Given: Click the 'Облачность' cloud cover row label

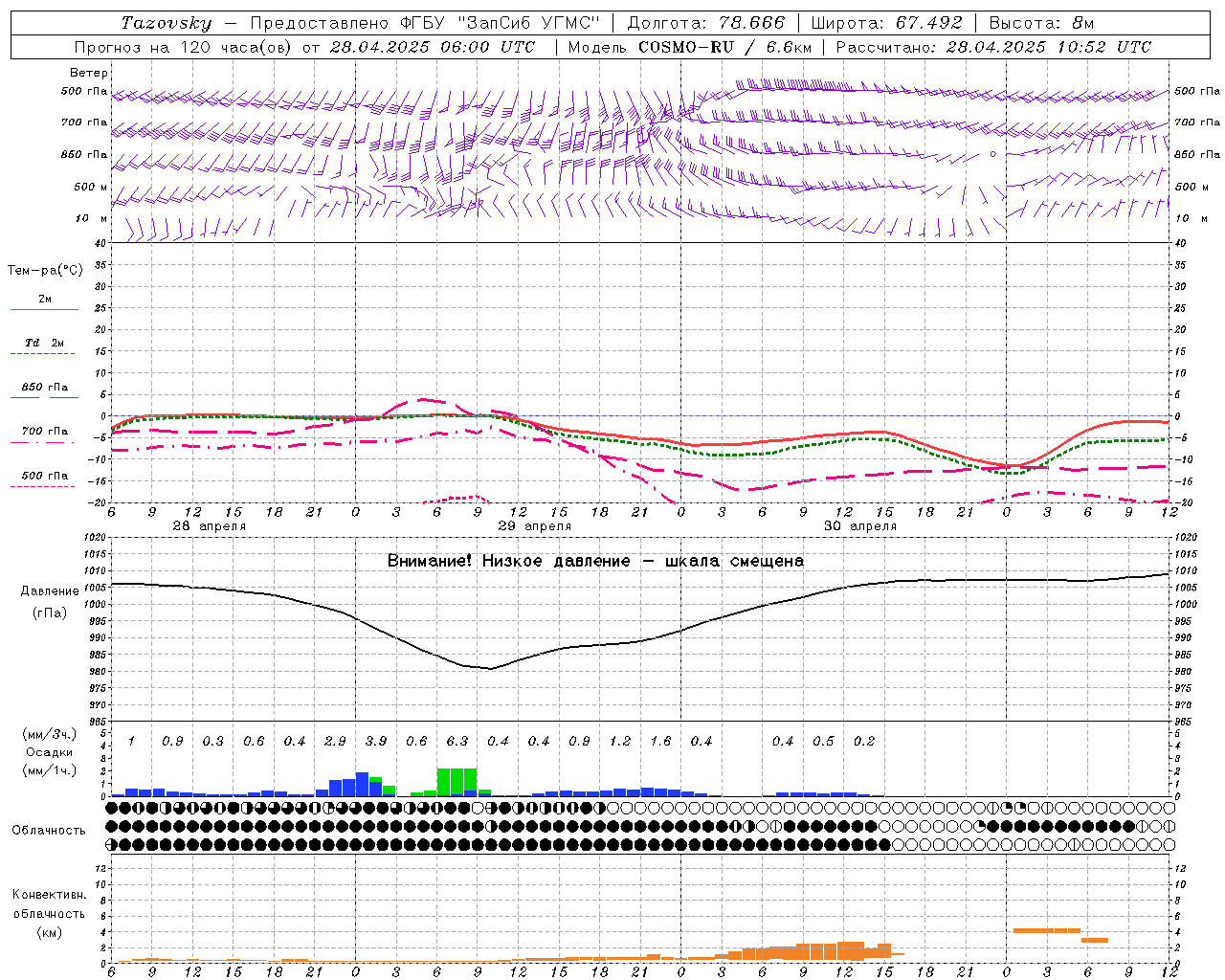Looking at the screenshot, I should [x=49, y=831].
